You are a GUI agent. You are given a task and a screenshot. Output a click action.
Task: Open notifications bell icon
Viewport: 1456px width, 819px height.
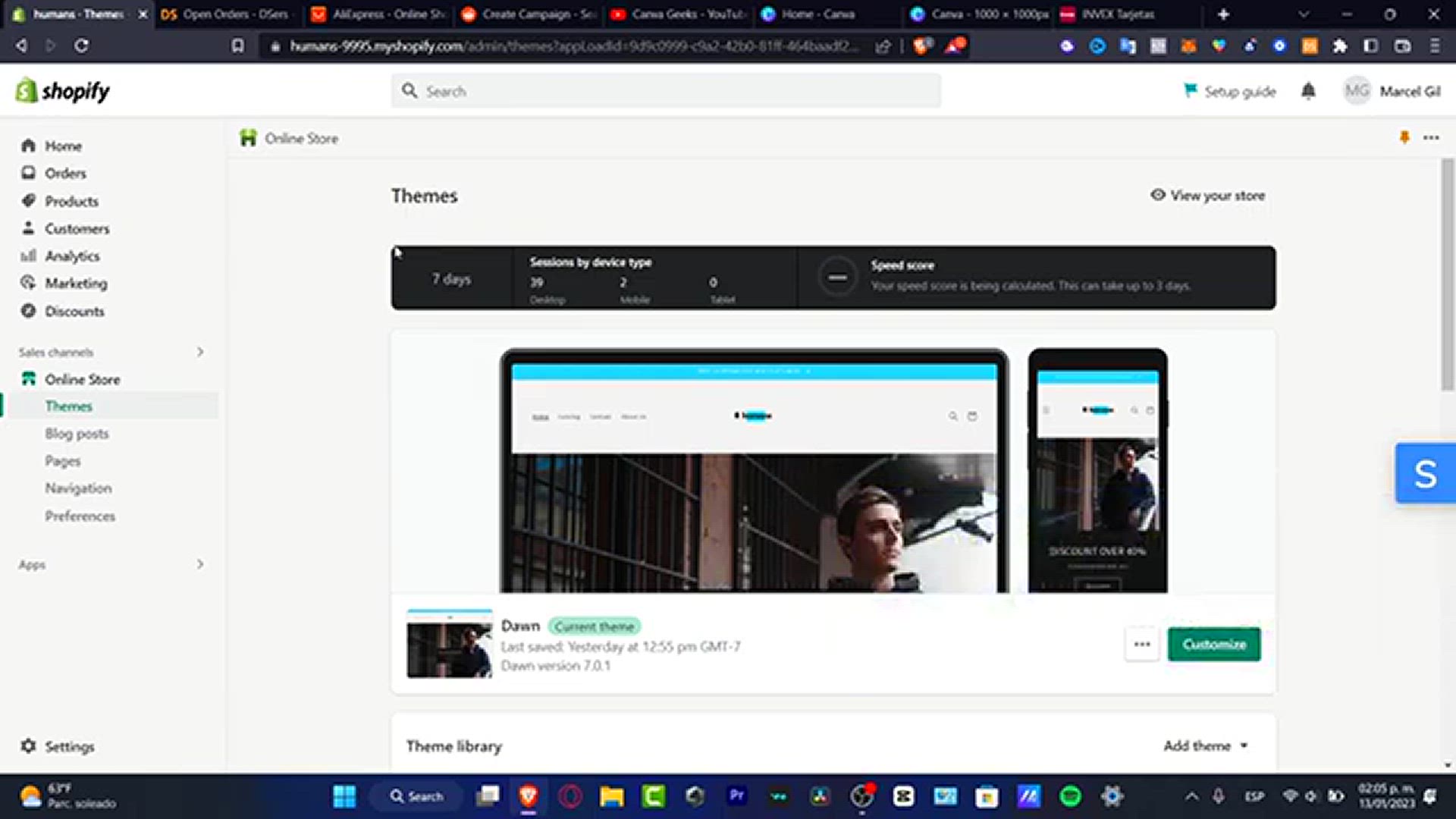point(1308,91)
